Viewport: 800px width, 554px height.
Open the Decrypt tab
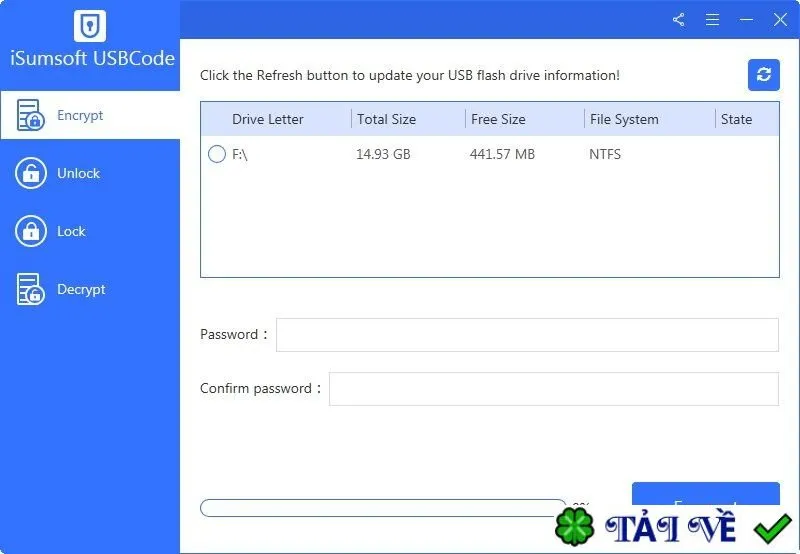(90, 289)
